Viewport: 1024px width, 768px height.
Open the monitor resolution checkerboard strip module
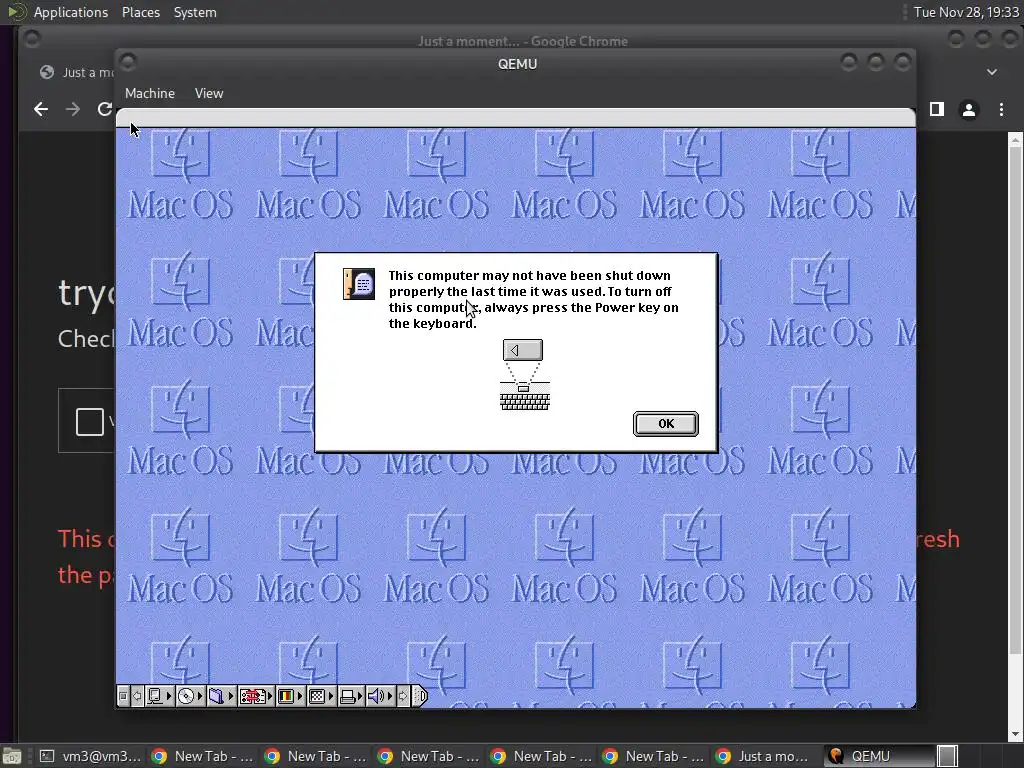[x=321, y=696]
